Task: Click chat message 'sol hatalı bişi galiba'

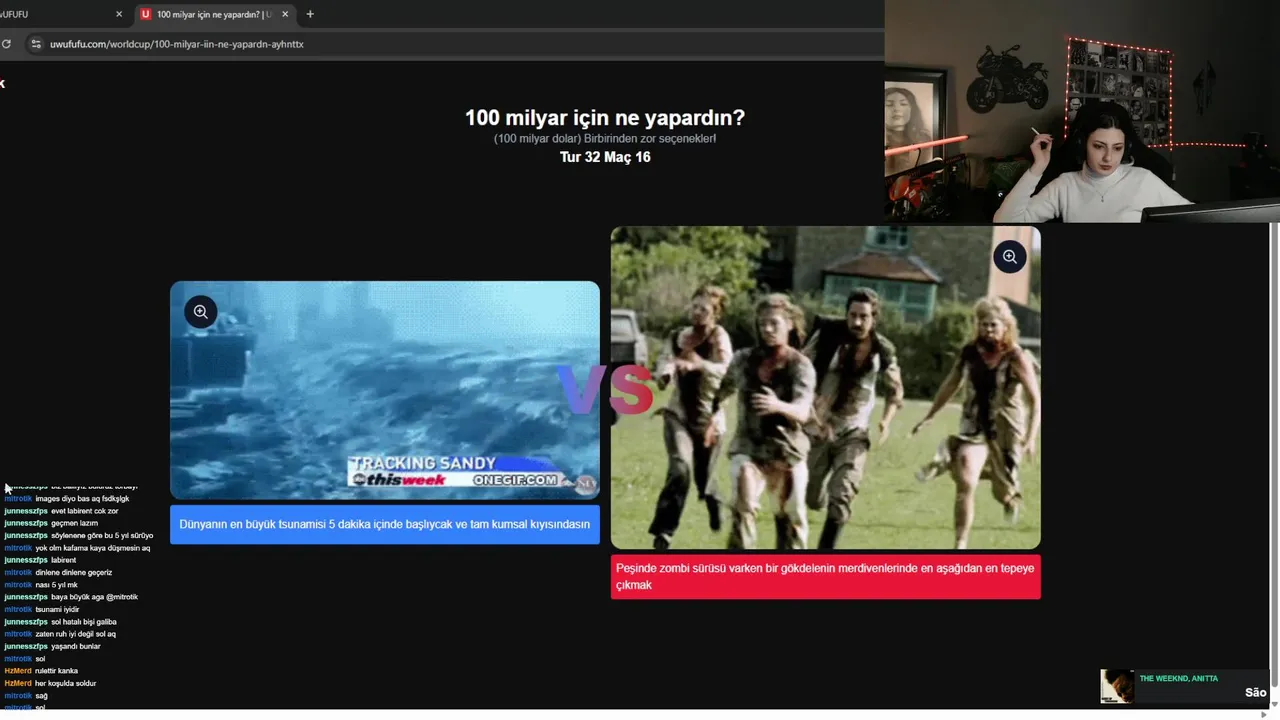Action: pos(84,622)
